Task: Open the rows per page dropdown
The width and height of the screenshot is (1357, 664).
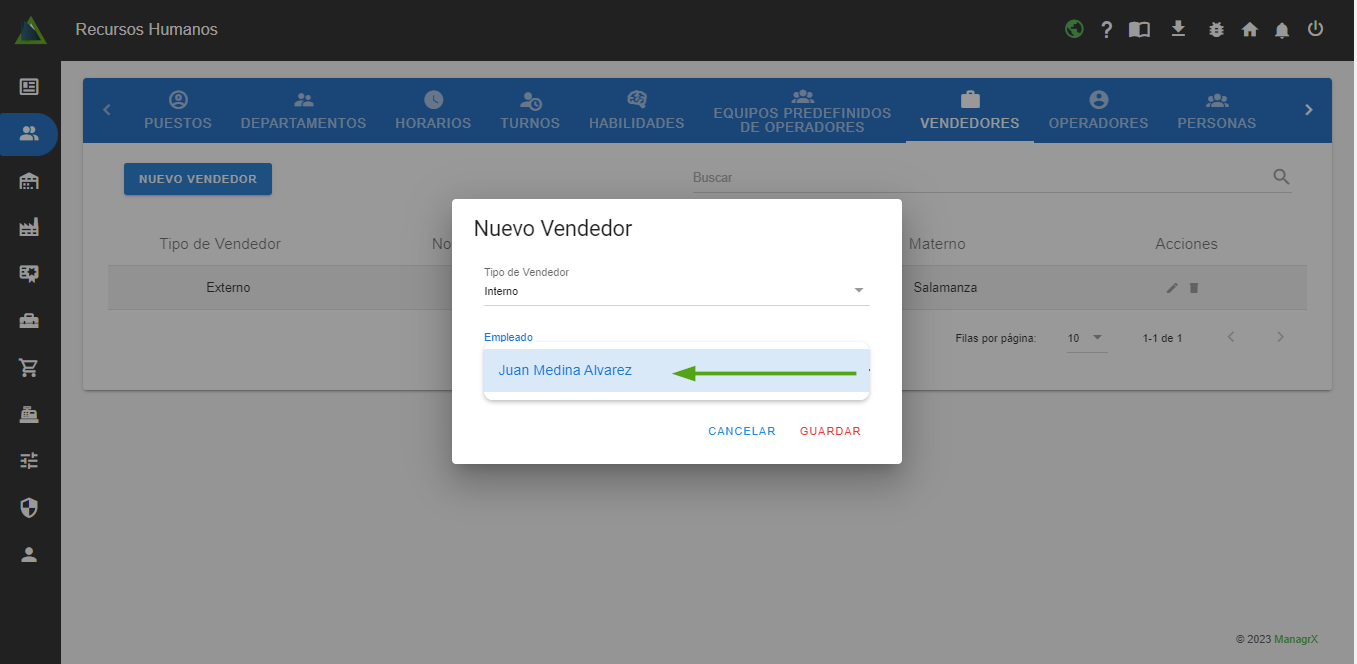Action: point(1085,338)
